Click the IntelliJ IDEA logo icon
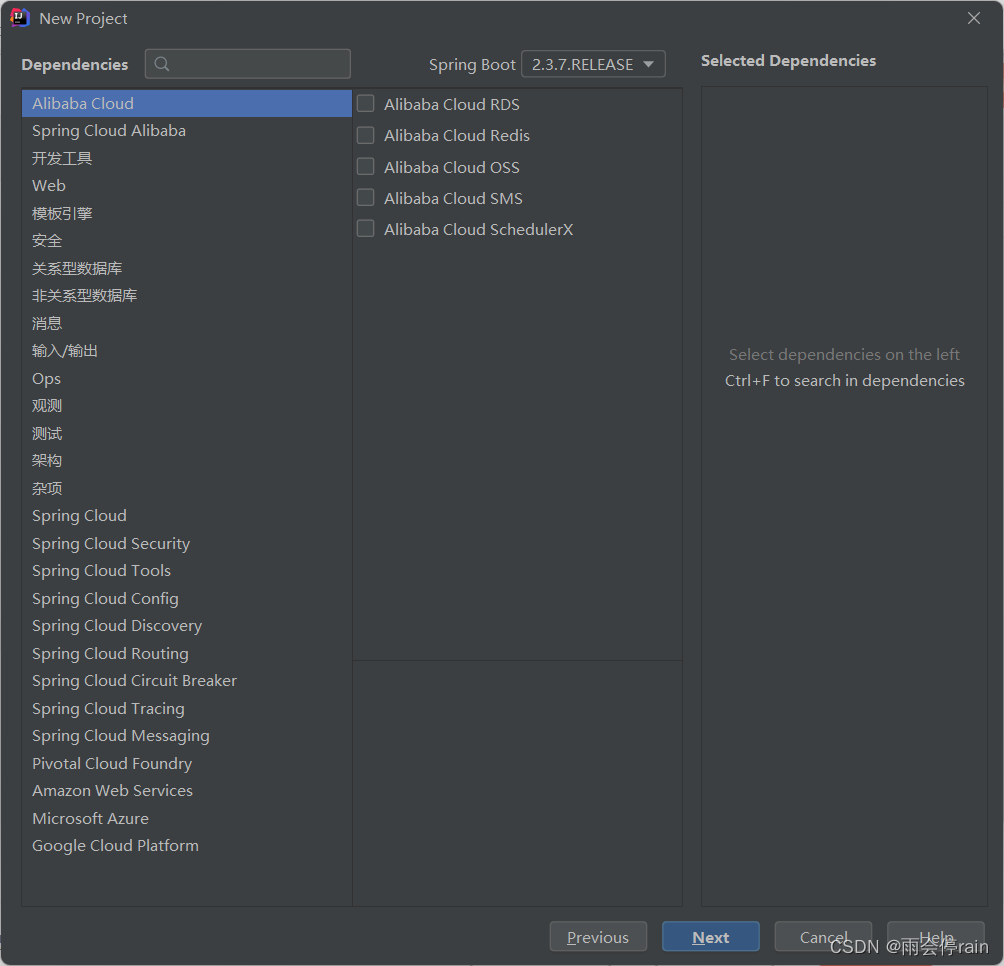 point(20,18)
